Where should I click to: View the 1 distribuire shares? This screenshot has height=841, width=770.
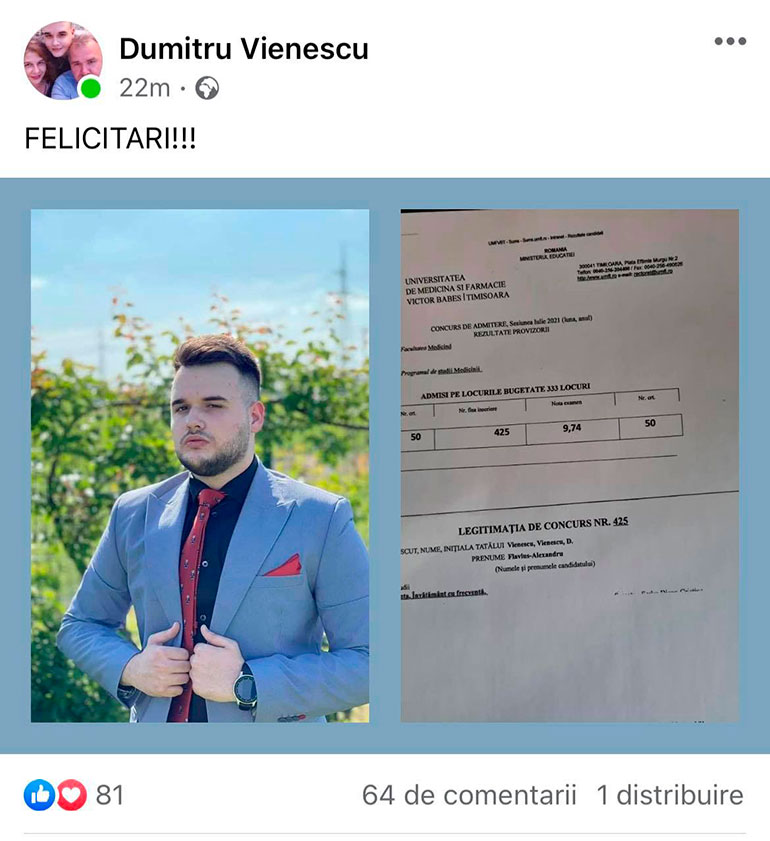pyautogui.click(x=670, y=795)
